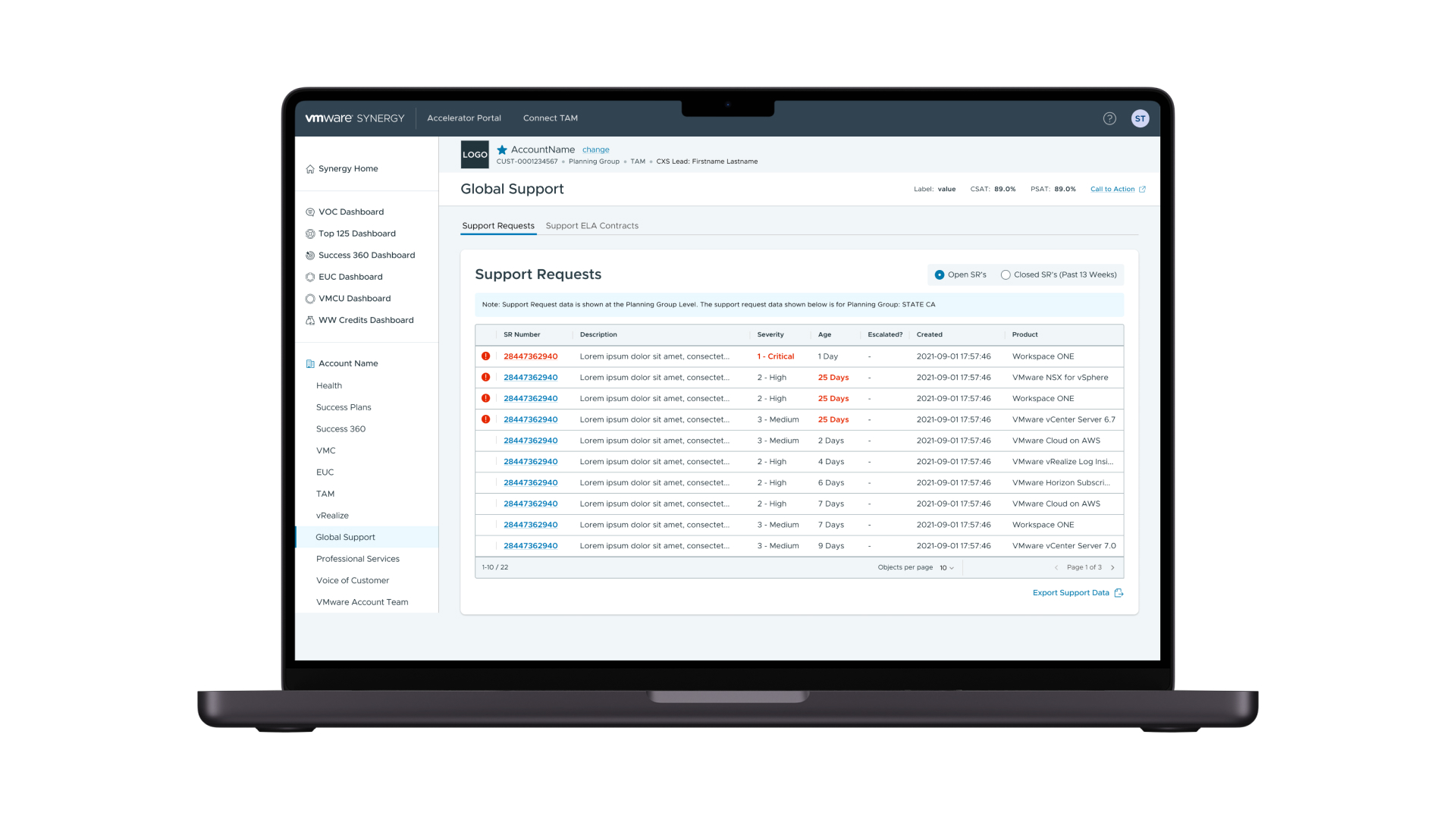Viewport: 1456px width, 819px height.
Task: Open VMC in the sidebar
Action: coord(325,450)
